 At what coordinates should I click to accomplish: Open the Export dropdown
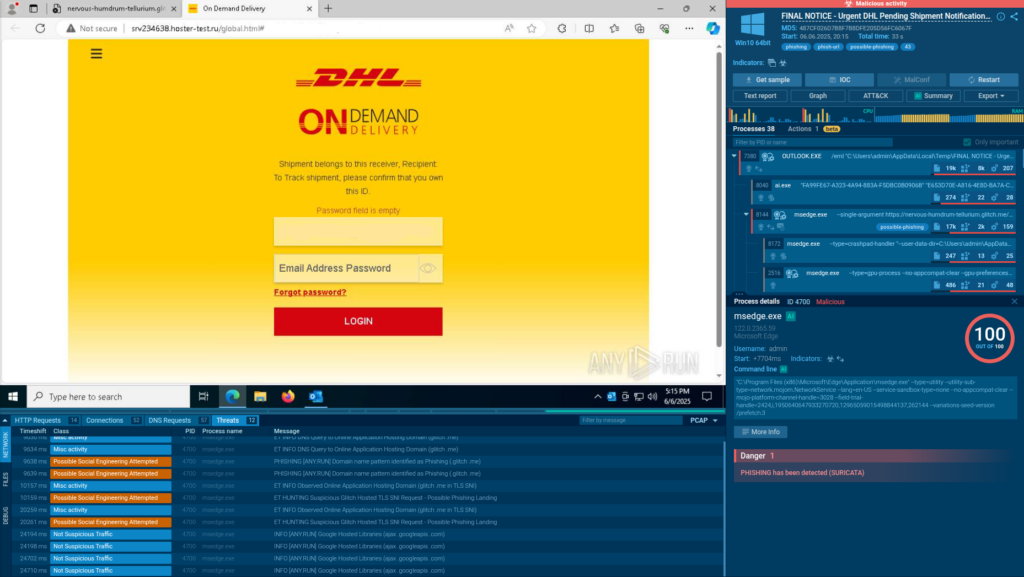click(x=990, y=96)
